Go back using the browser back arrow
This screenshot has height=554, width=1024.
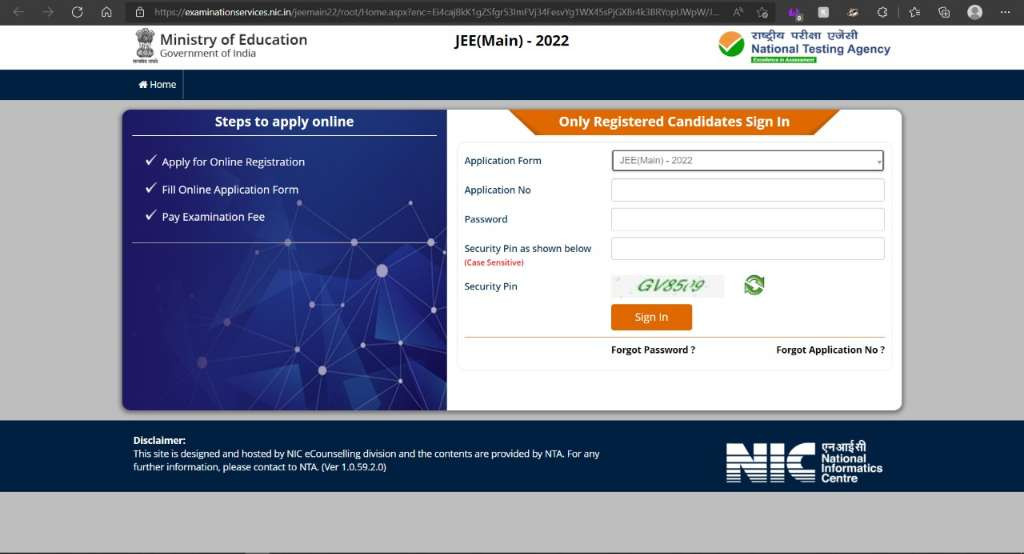coord(18,12)
